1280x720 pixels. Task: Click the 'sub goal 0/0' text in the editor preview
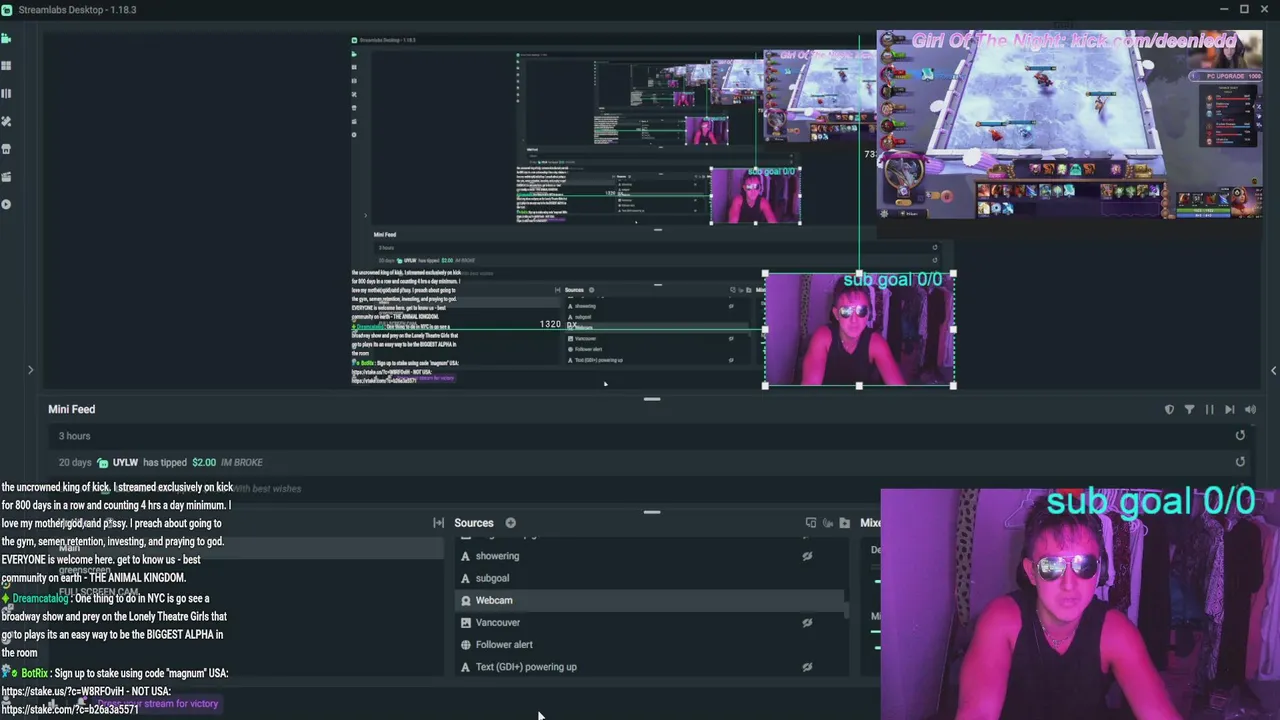pos(893,280)
